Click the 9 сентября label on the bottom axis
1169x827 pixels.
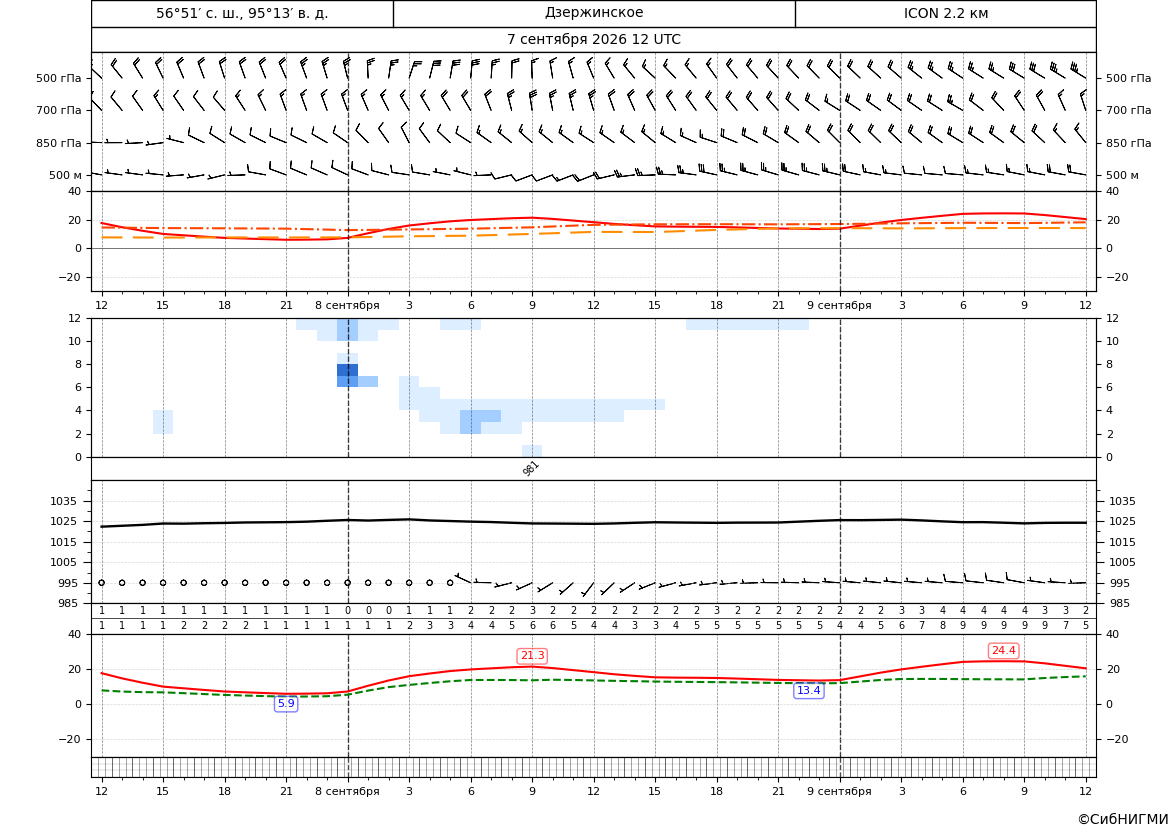point(839,791)
